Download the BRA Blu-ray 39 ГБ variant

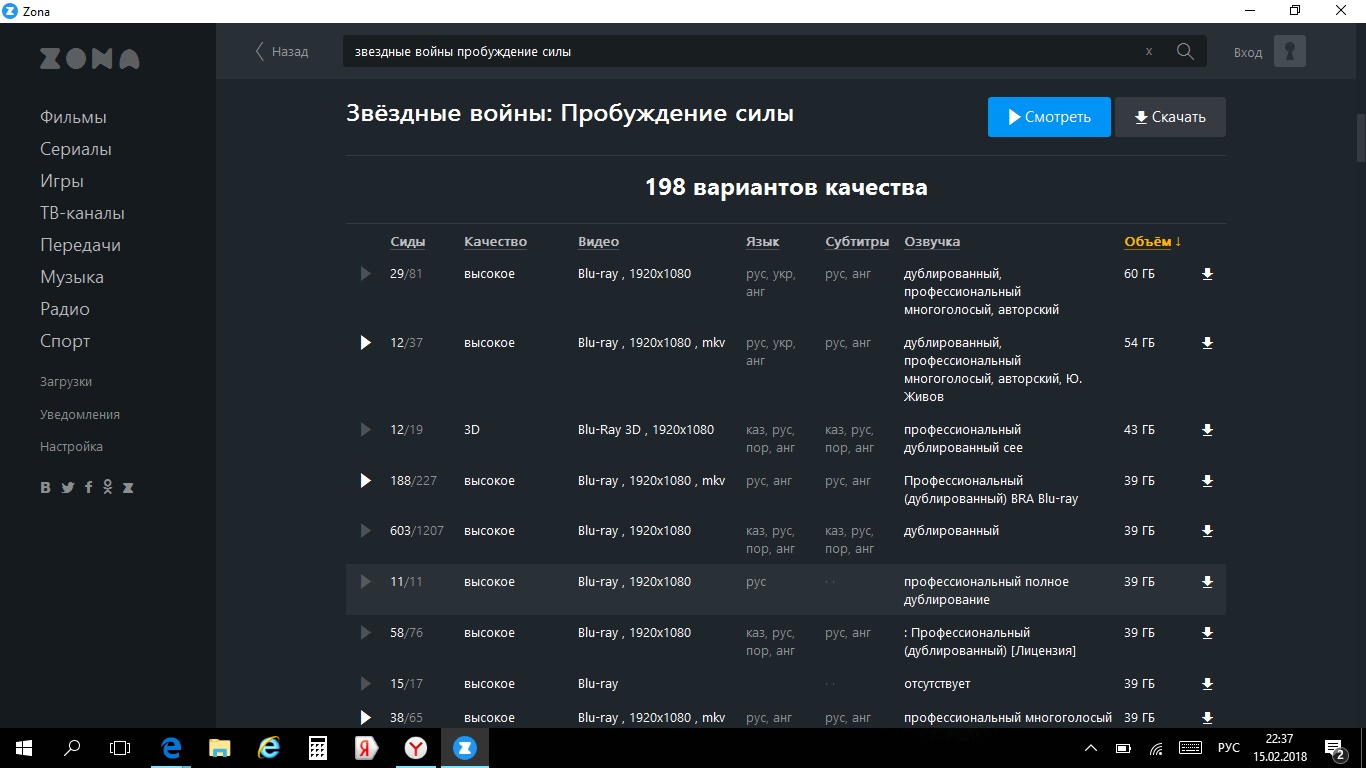(x=1207, y=481)
